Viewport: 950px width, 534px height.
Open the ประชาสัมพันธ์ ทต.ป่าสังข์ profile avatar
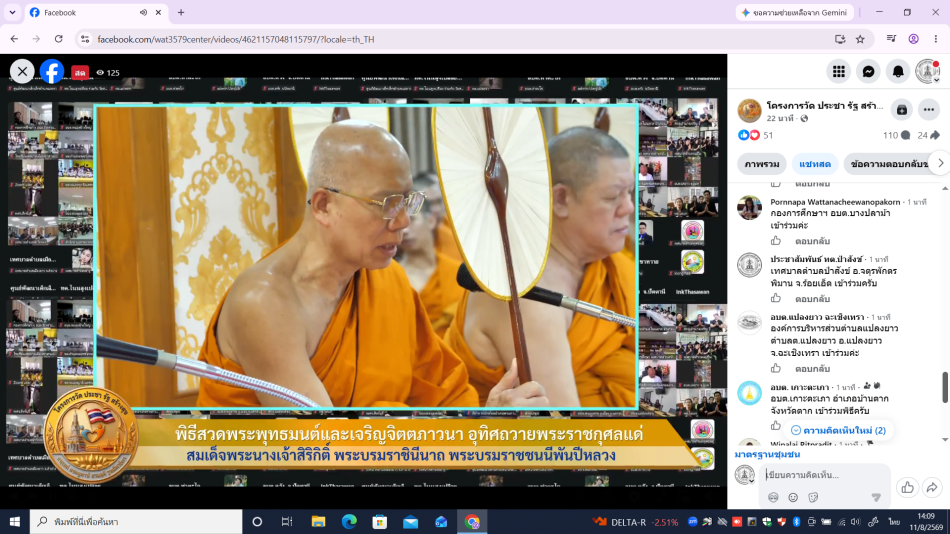point(749,265)
